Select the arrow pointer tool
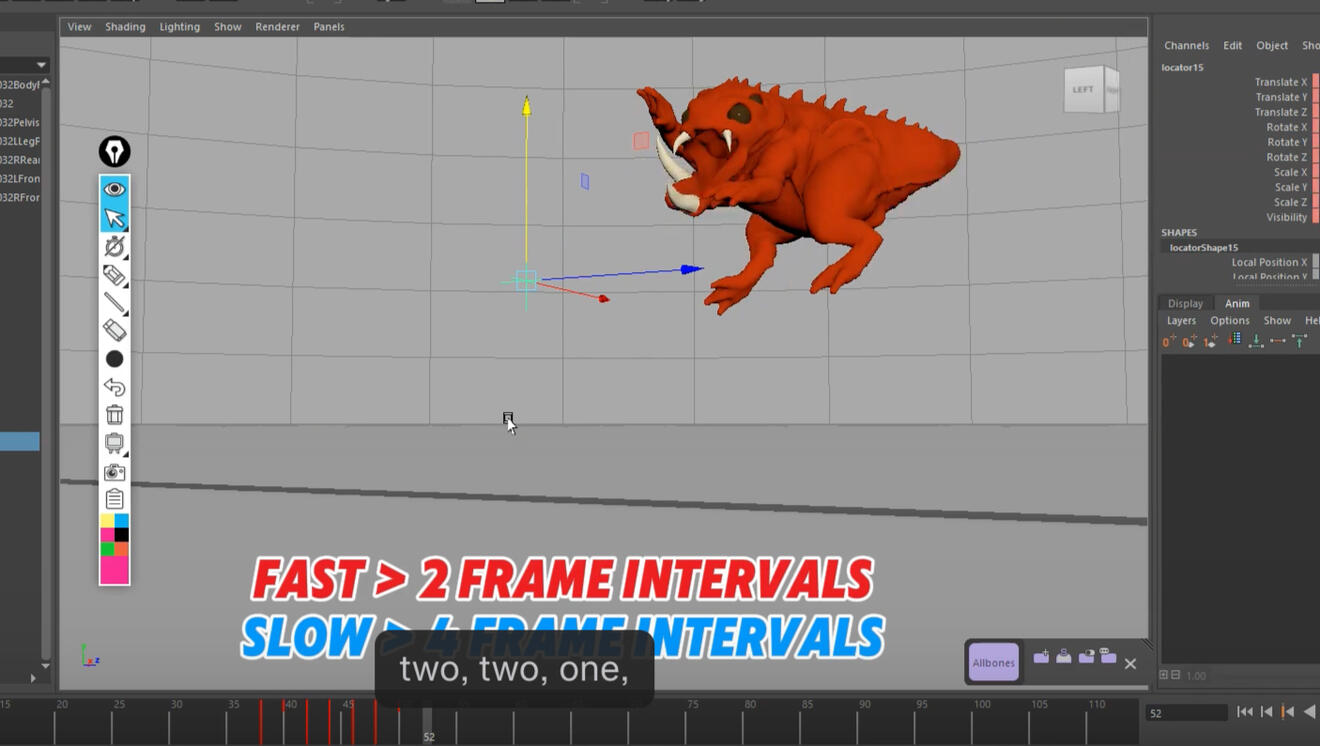This screenshot has width=1320, height=746. (114, 218)
